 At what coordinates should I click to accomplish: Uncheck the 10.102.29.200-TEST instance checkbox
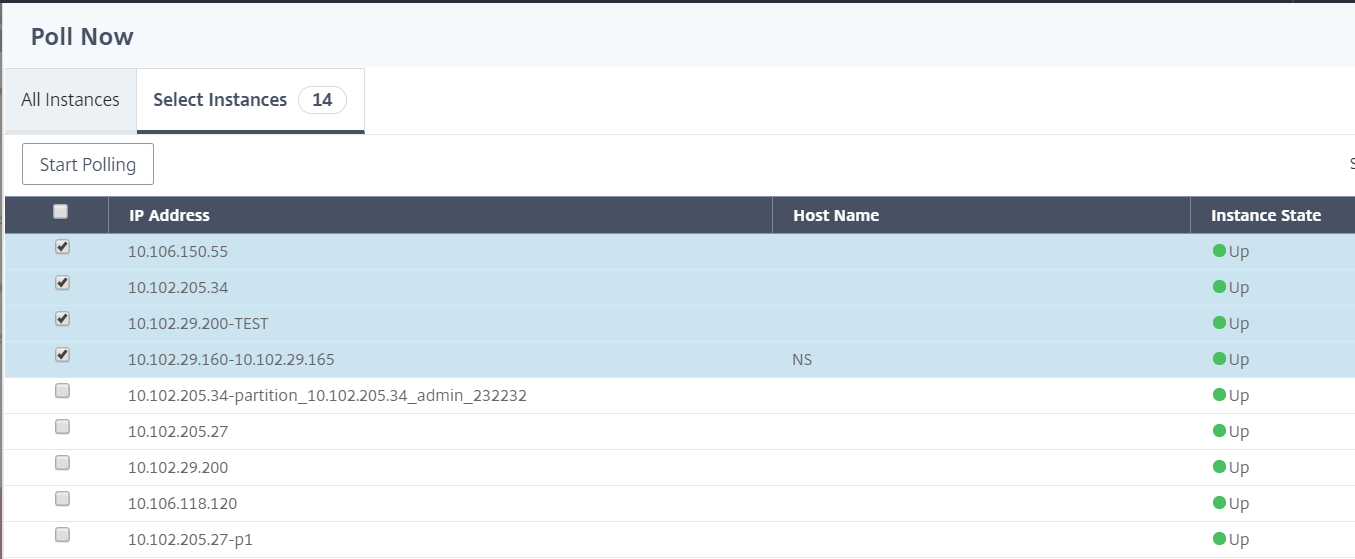[62, 319]
